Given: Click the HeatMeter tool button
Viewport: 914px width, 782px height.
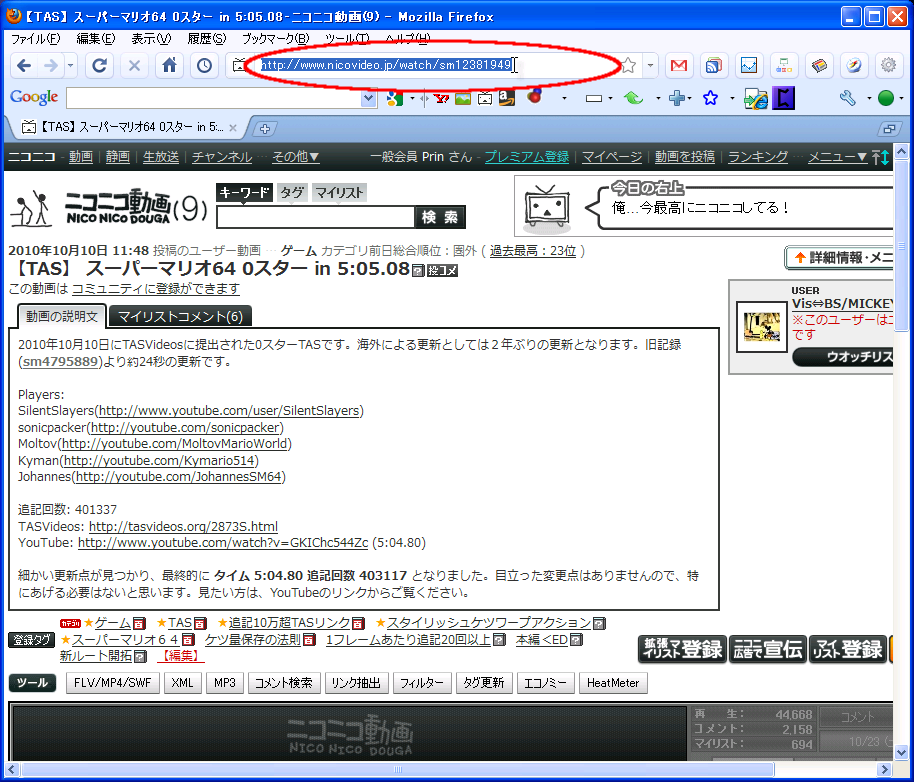Looking at the screenshot, I should click(x=612, y=683).
